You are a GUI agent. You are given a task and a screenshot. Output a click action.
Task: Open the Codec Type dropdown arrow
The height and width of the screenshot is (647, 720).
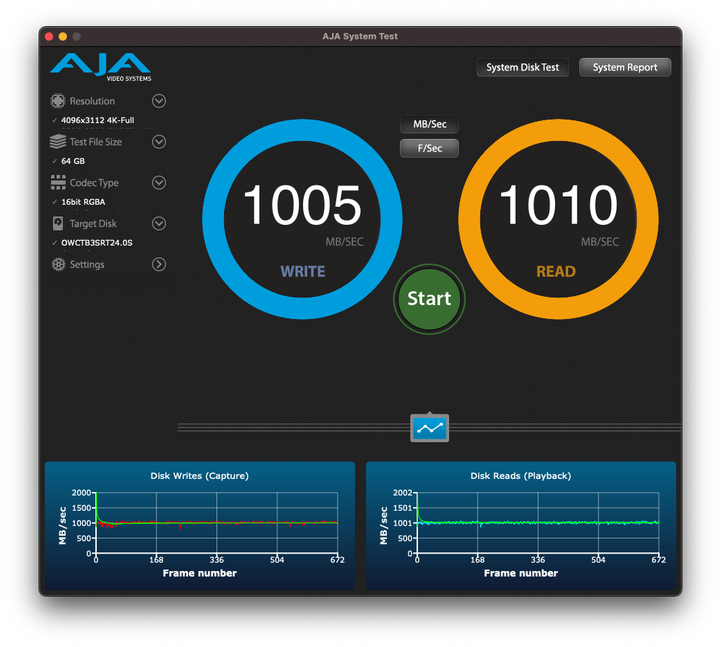[x=159, y=183]
